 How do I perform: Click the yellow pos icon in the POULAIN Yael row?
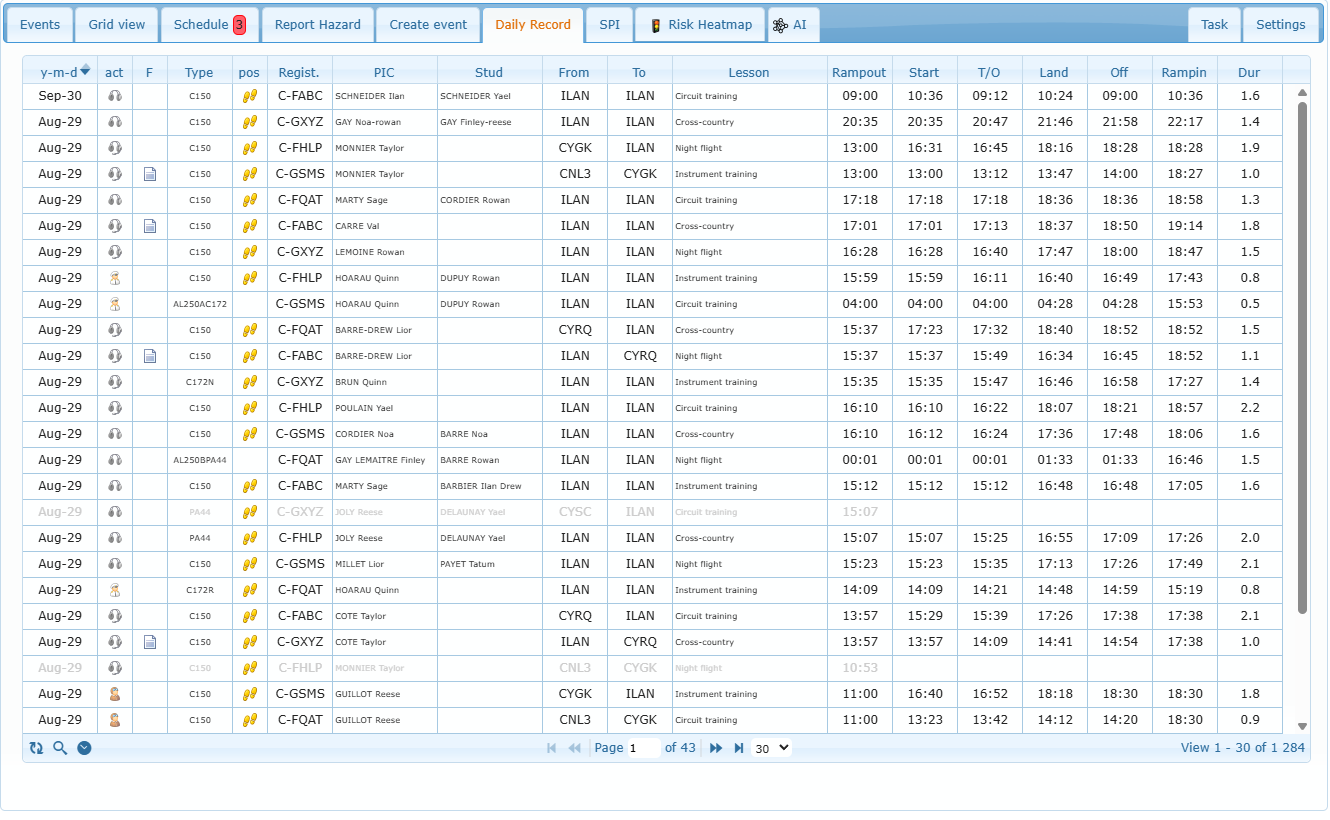(250, 408)
